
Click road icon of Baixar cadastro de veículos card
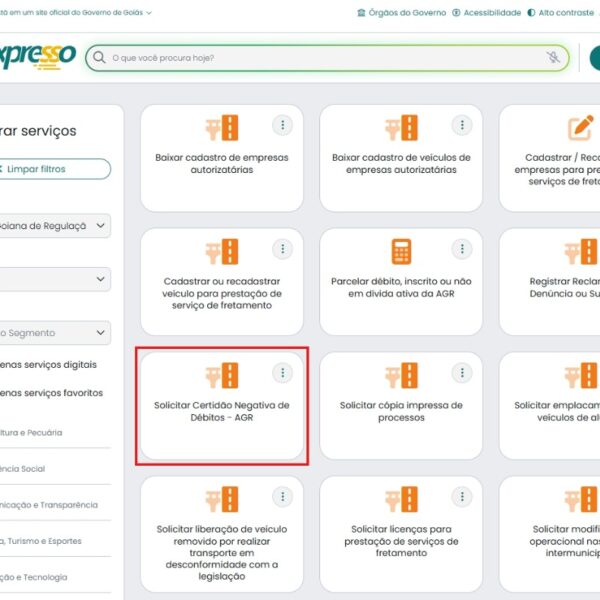click(401, 128)
